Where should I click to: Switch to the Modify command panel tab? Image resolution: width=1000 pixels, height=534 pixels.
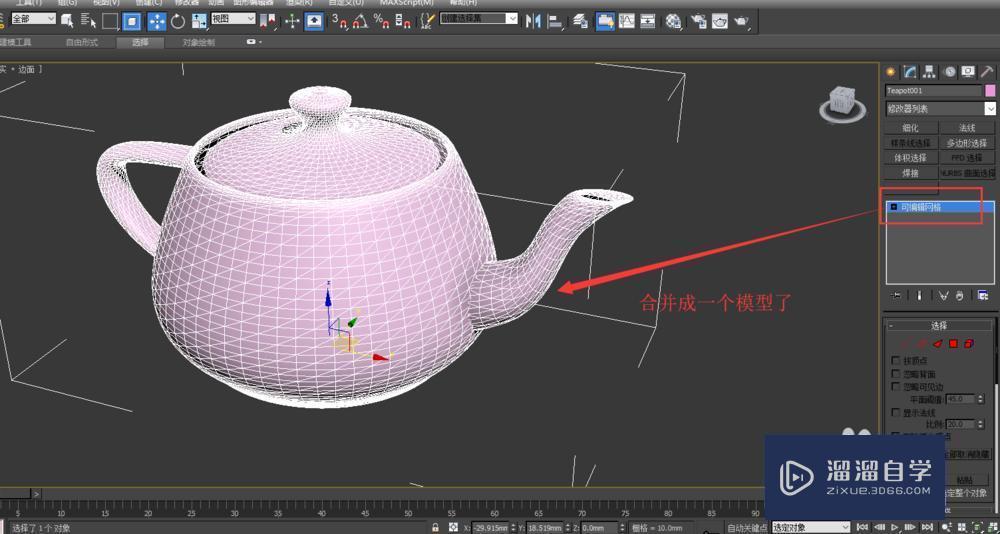911,71
